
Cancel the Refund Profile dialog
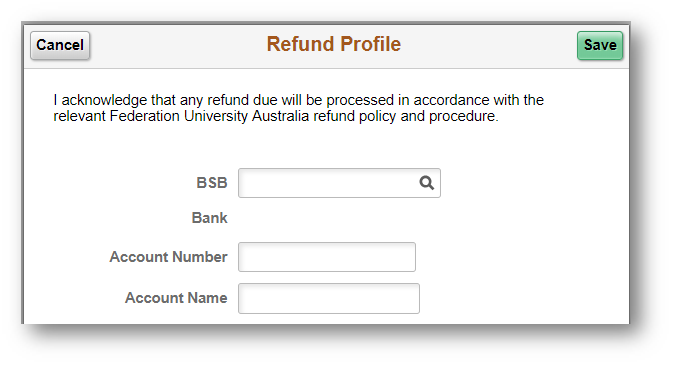coord(60,45)
